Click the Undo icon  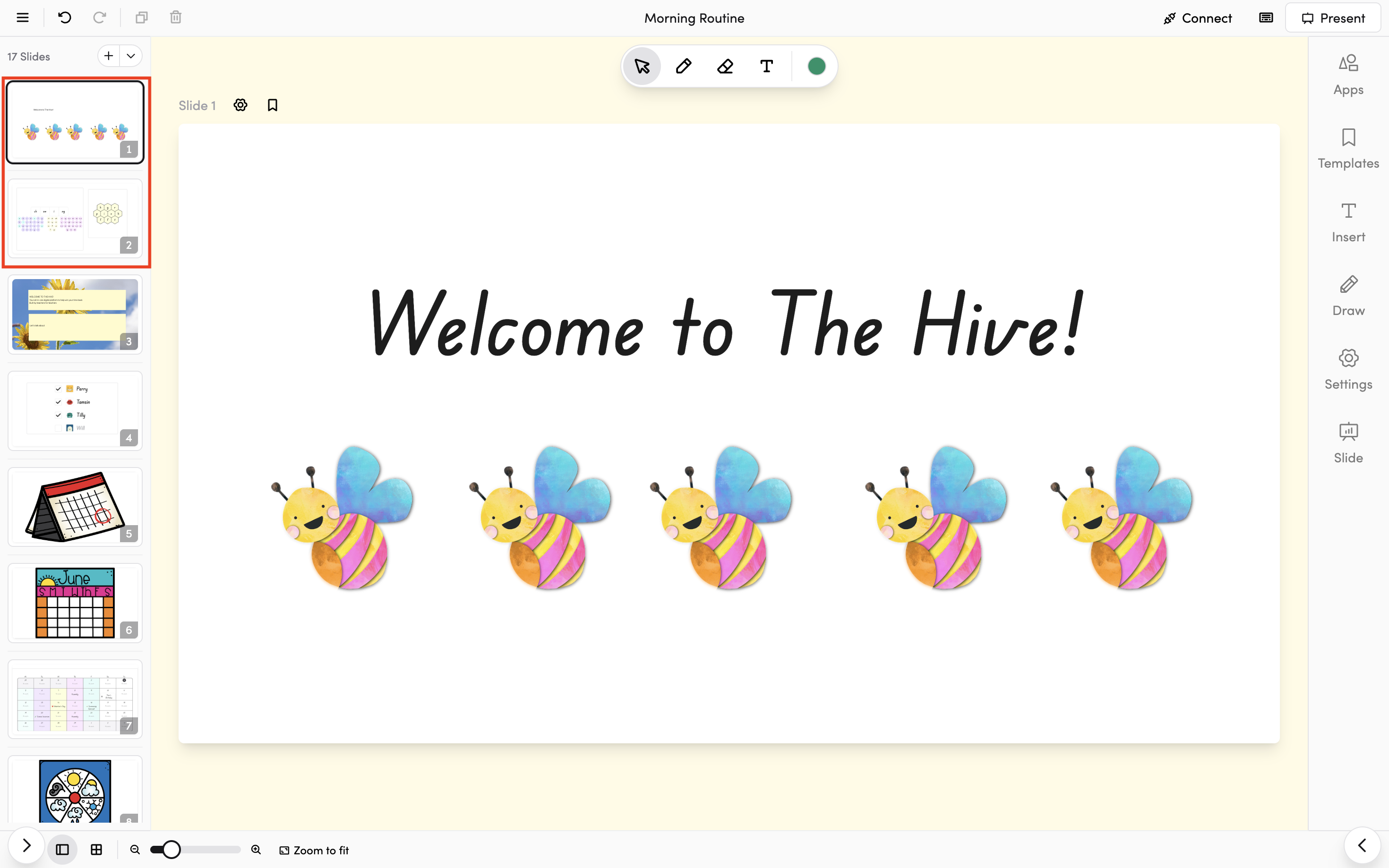click(x=64, y=17)
